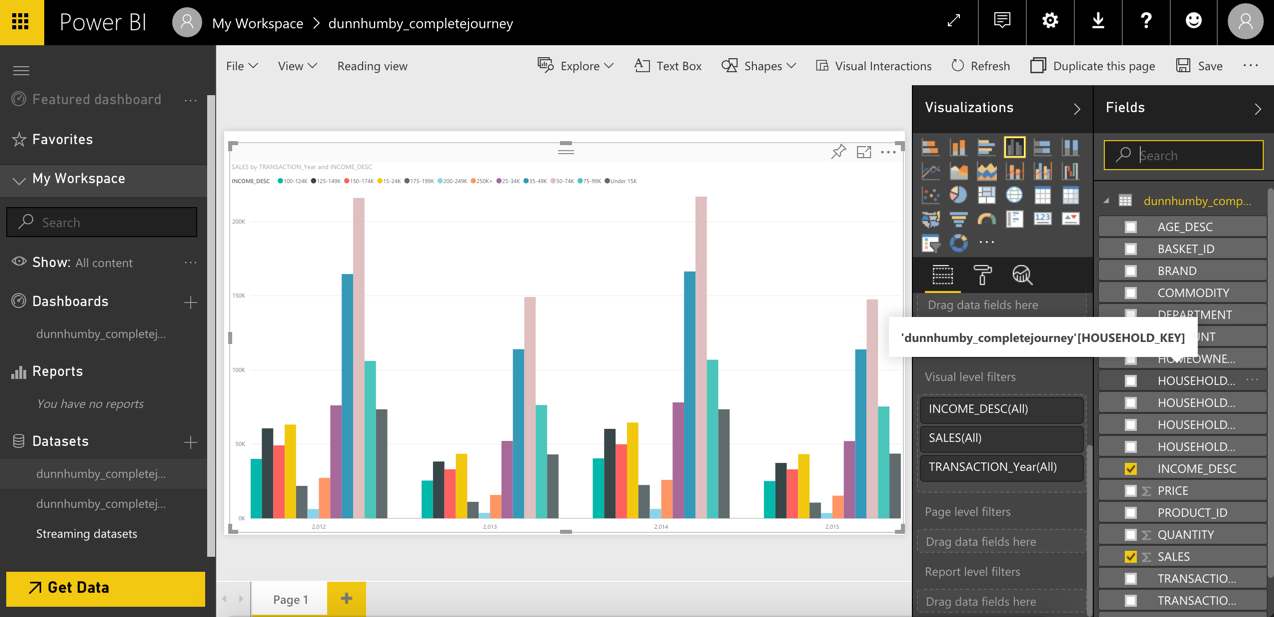This screenshot has width=1274, height=617.
Task: Click the Get Data button
Action: pyautogui.click(x=105, y=588)
